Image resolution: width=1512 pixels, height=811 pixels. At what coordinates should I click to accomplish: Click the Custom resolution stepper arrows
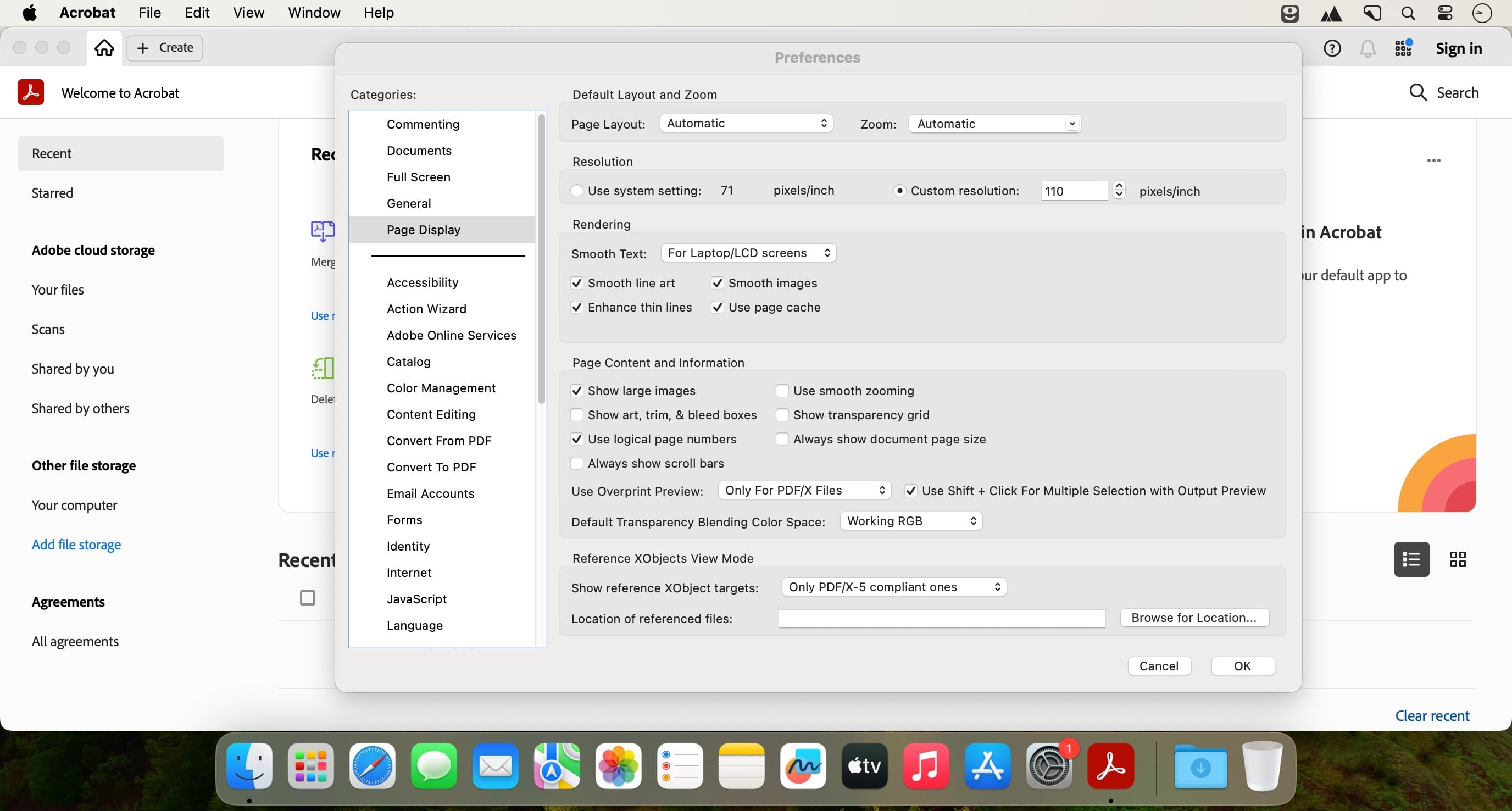point(1119,190)
